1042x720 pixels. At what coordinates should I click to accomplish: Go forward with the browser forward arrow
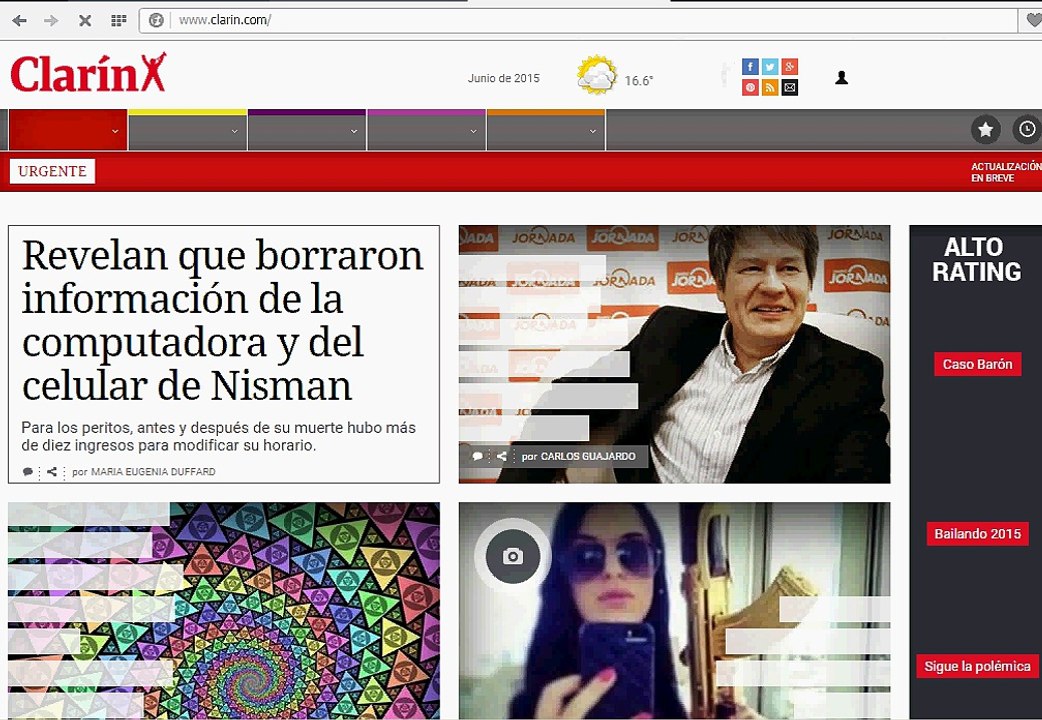(51, 21)
